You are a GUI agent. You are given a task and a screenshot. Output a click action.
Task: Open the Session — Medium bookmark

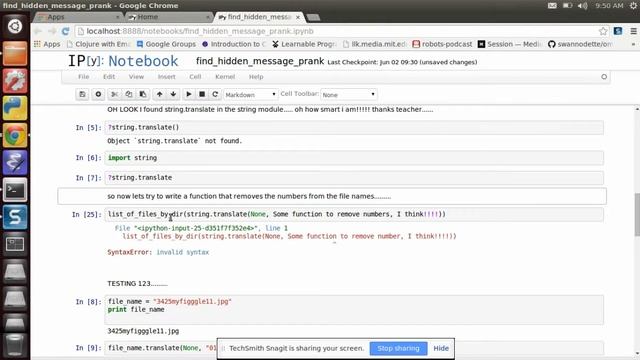tap(510, 44)
